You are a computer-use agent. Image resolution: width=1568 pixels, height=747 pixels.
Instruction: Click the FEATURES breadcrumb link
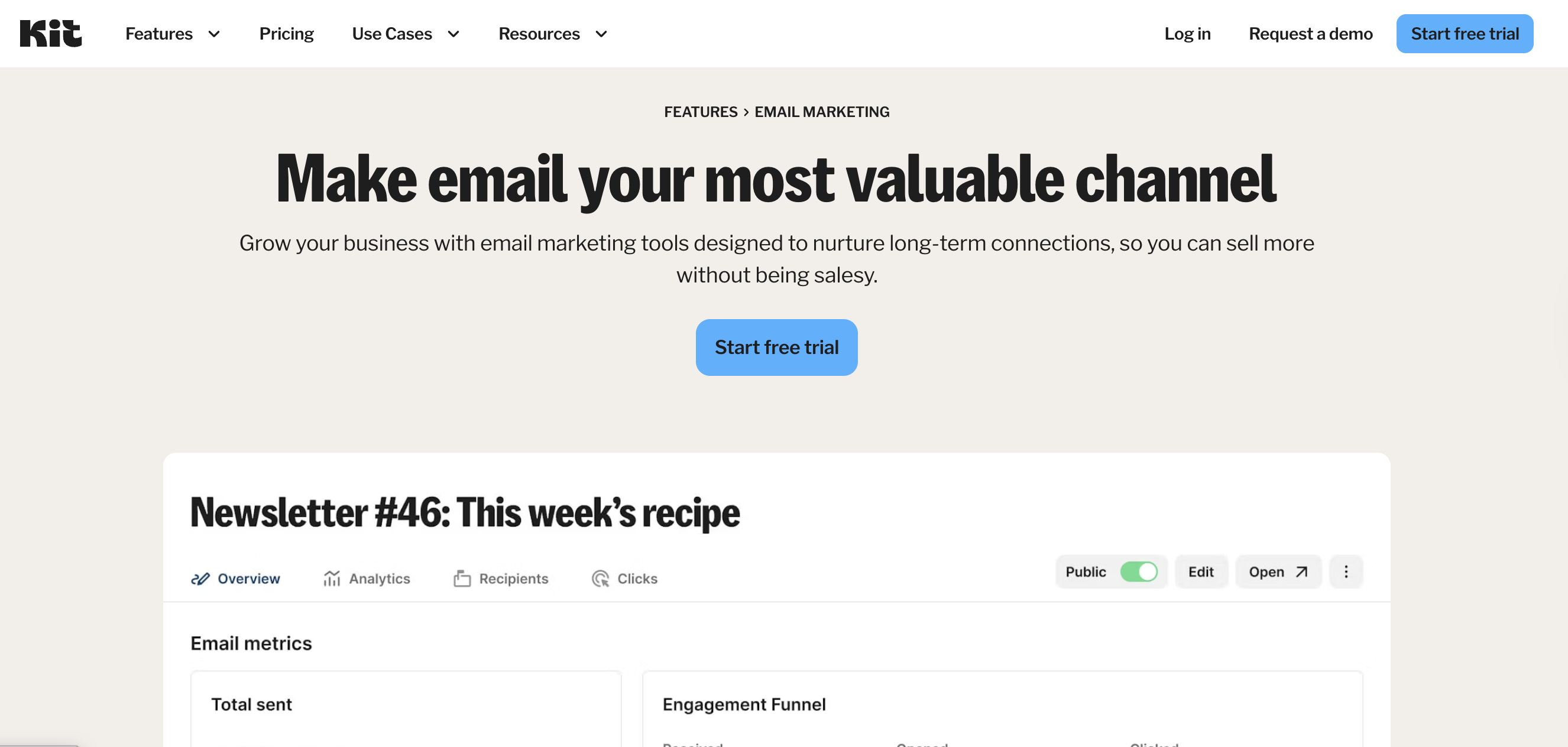700,112
